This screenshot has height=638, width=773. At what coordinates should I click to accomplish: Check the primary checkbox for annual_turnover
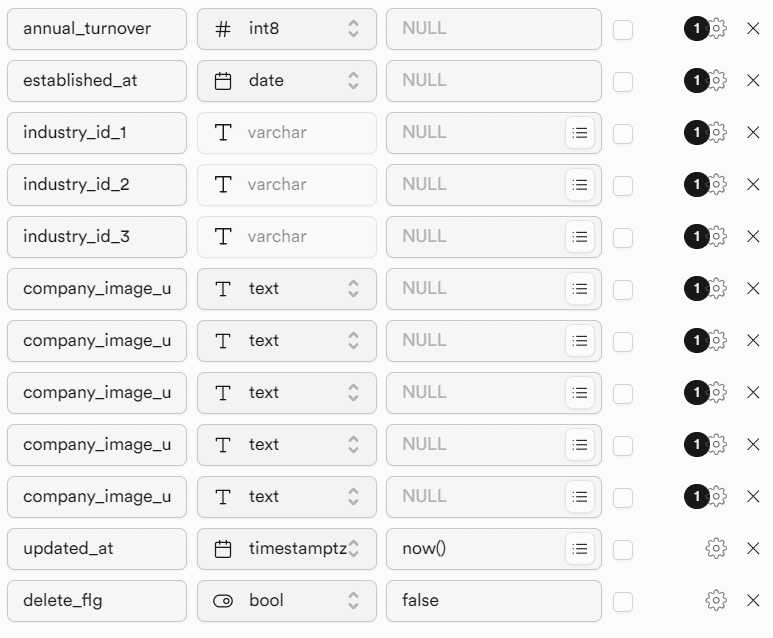(x=623, y=29)
